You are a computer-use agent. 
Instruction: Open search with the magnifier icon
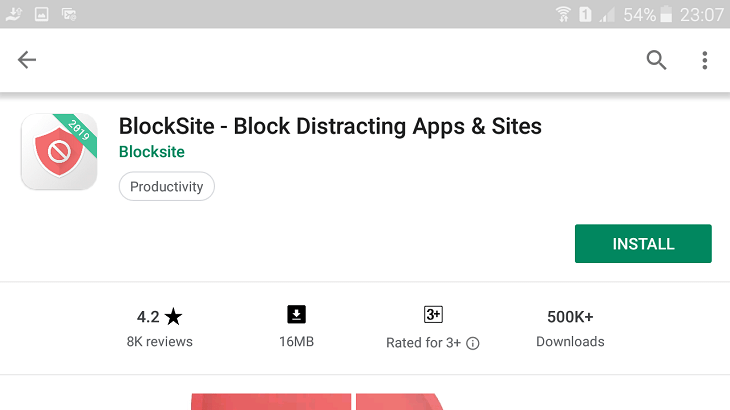point(656,60)
